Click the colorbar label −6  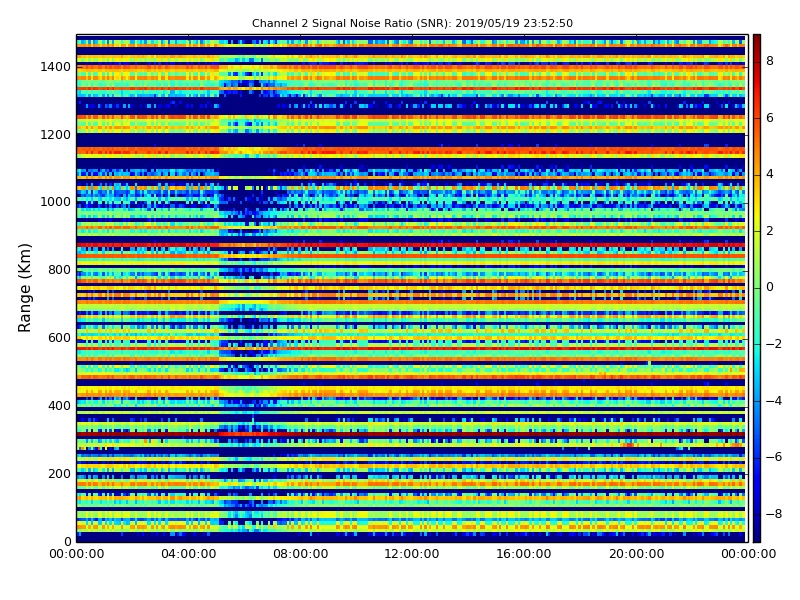[x=774, y=457]
